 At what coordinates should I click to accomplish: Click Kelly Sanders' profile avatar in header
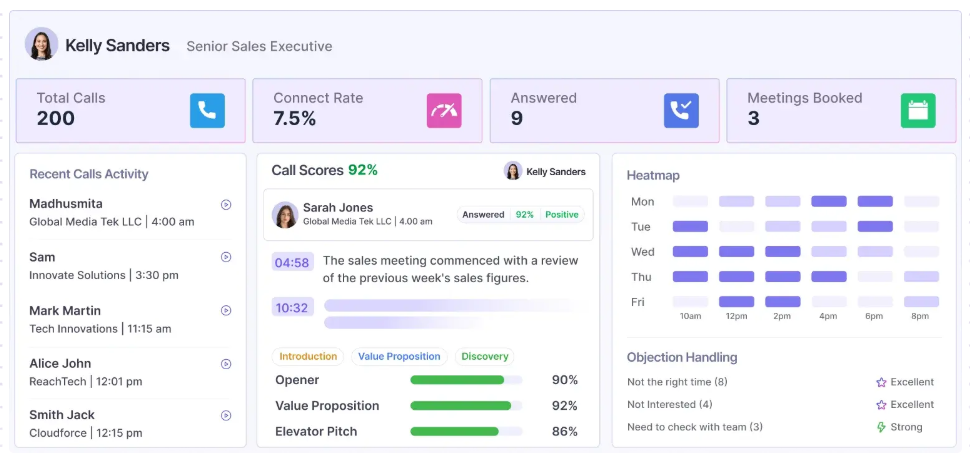click(41, 44)
